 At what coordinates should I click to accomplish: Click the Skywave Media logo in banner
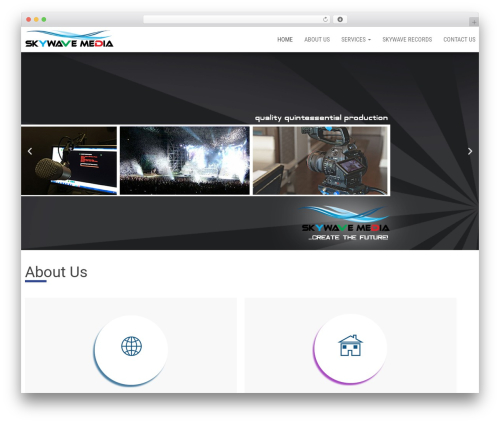(x=345, y=219)
